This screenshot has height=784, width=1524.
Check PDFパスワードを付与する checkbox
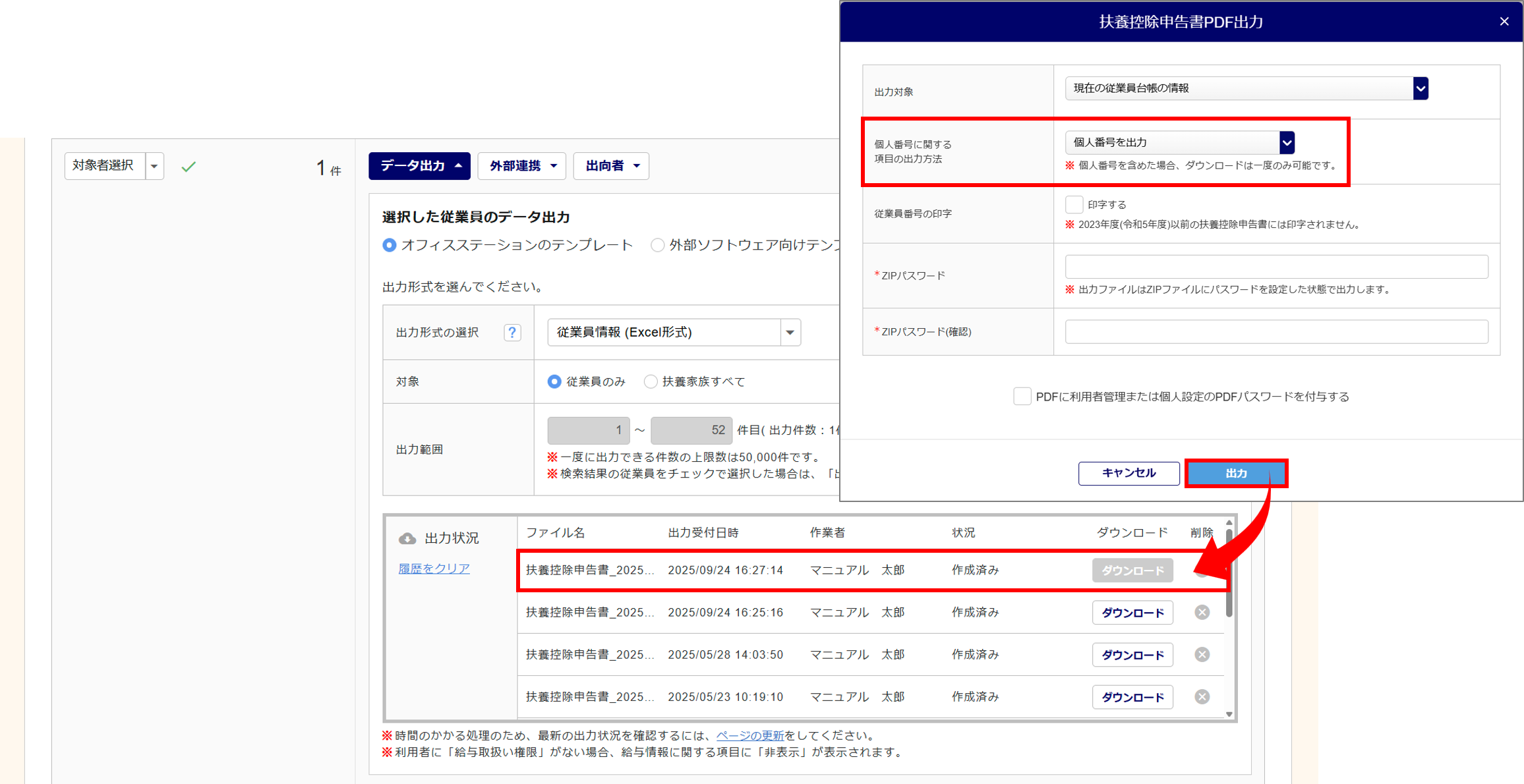pos(1022,397)
